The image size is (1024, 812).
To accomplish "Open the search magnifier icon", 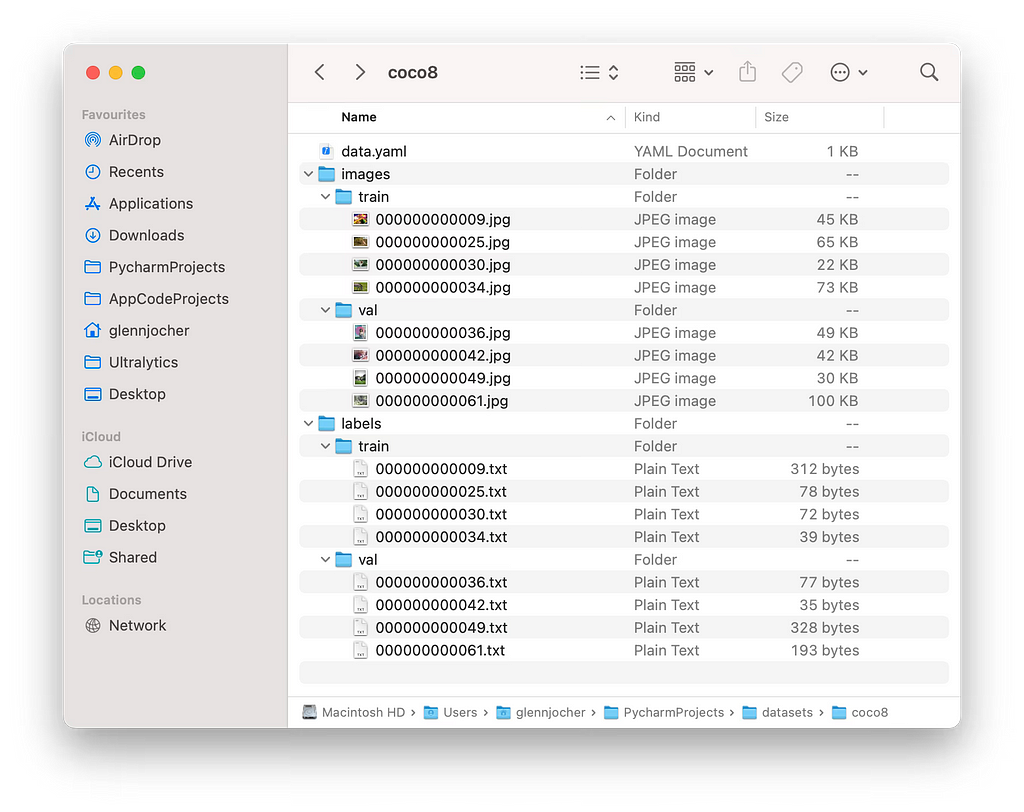I will pos(929,72).
